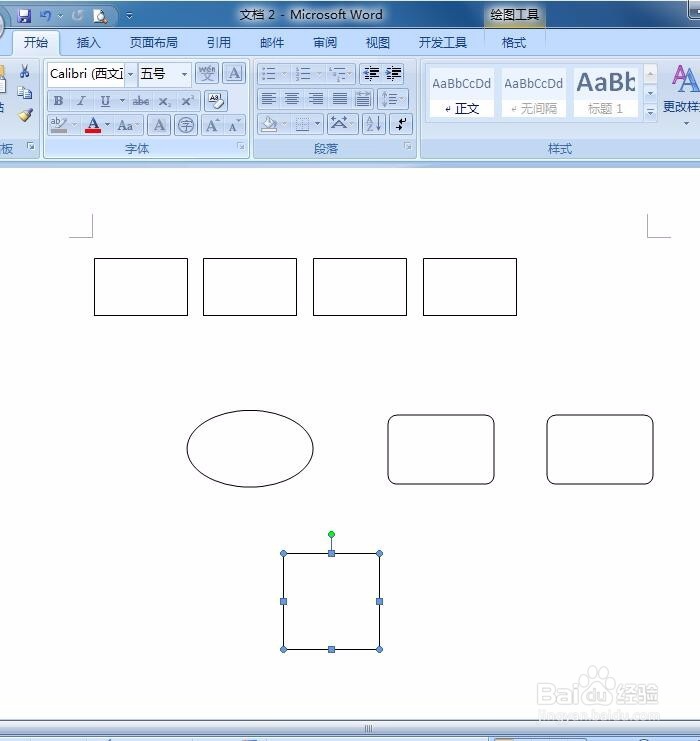Apply distributed alignment
The image size is (700, 741).
coord(363,99)
